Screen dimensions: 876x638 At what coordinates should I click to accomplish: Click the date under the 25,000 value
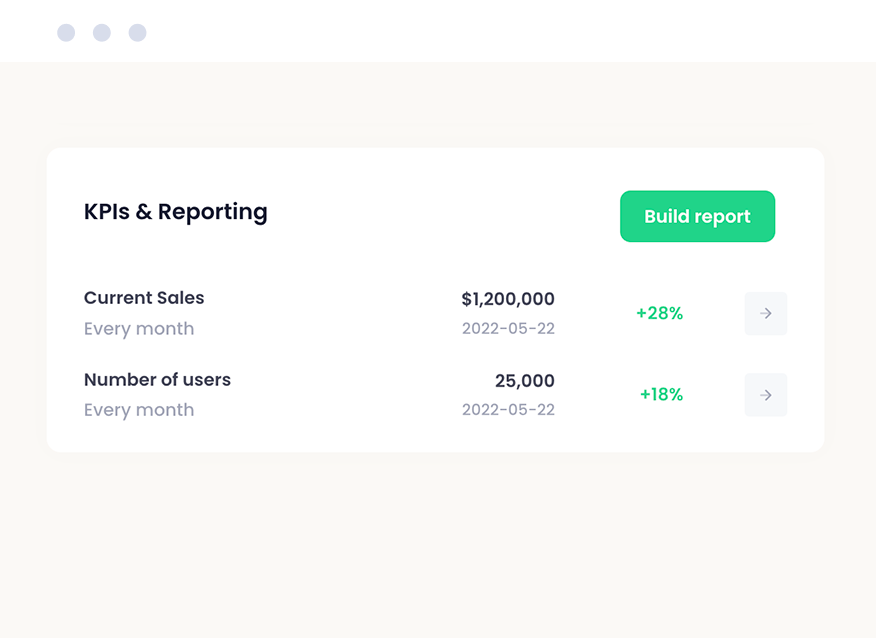point(508,410)
